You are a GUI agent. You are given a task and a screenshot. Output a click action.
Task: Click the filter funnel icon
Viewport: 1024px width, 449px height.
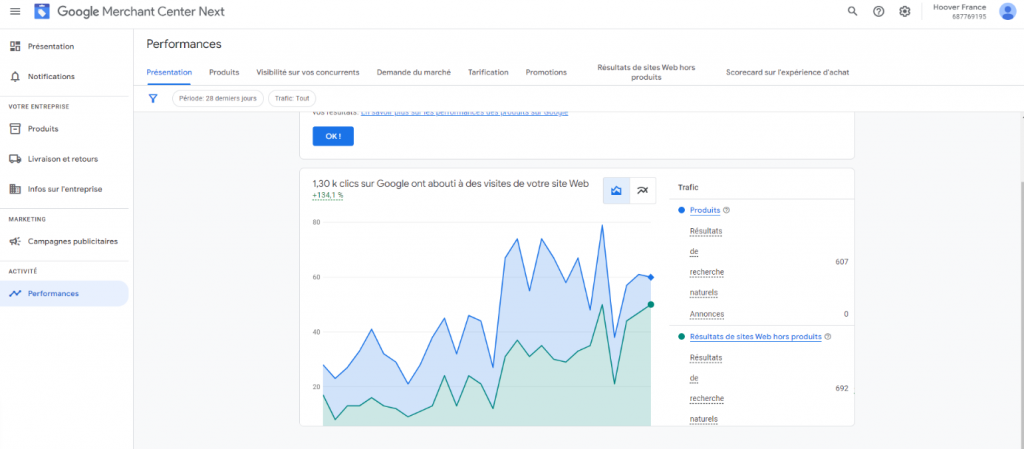153,99
